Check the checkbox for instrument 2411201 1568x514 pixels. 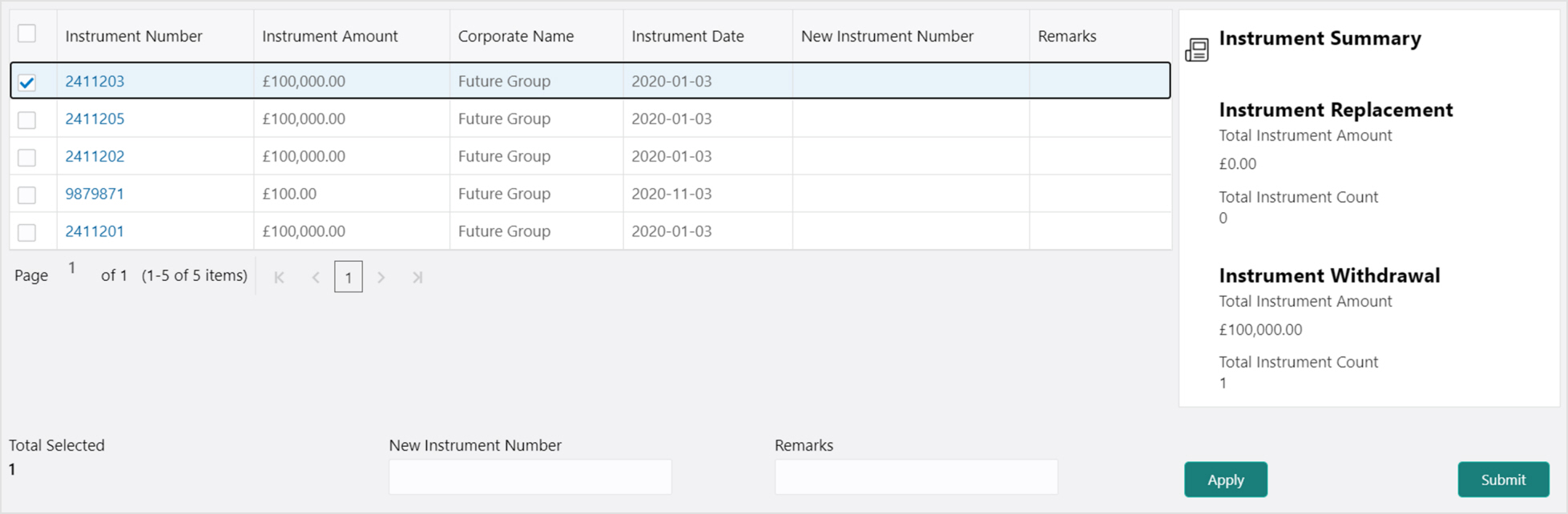(x=27, y=233)
